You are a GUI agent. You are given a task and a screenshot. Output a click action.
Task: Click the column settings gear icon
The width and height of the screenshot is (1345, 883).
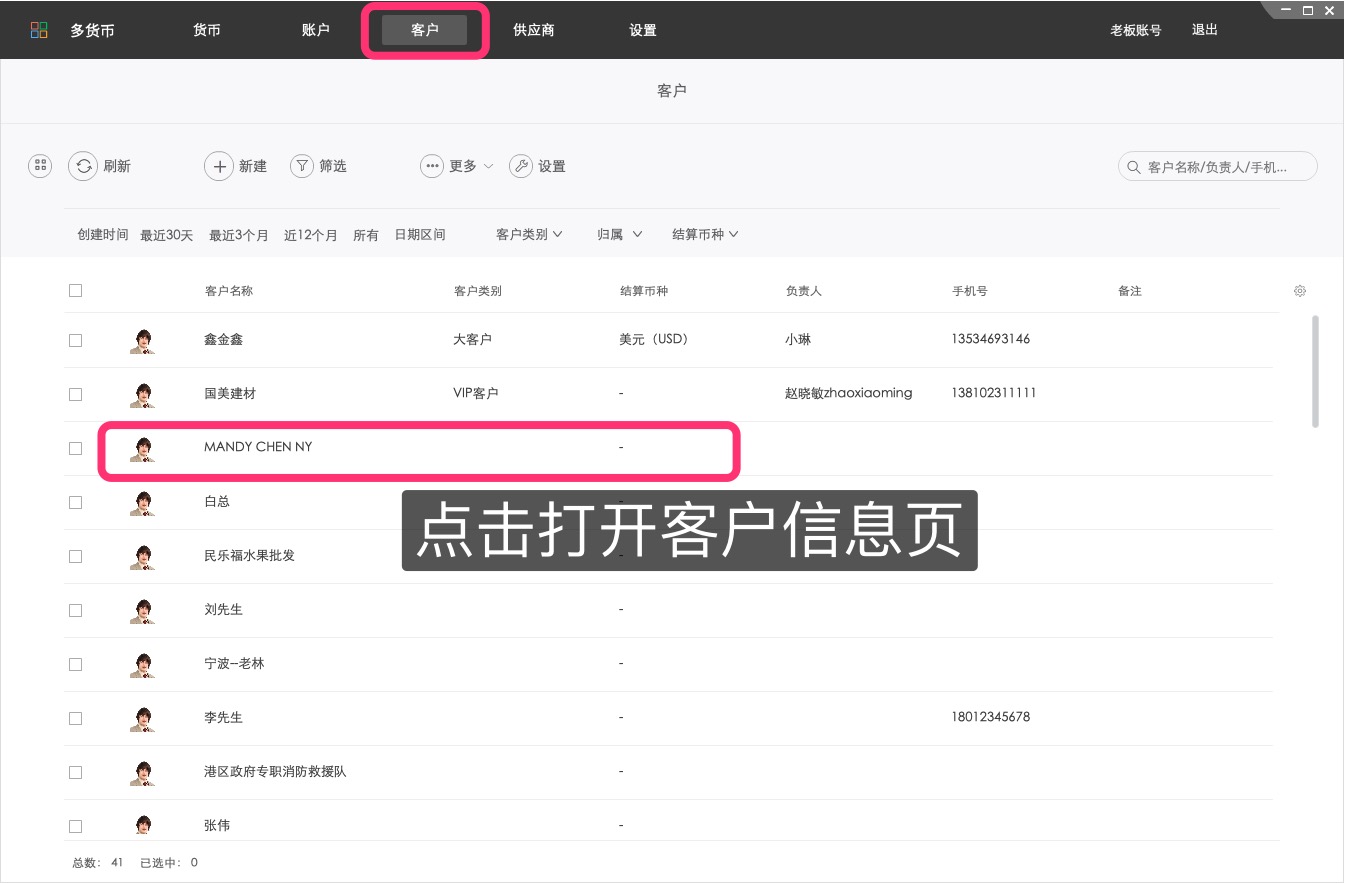(x=1300, y=291)
